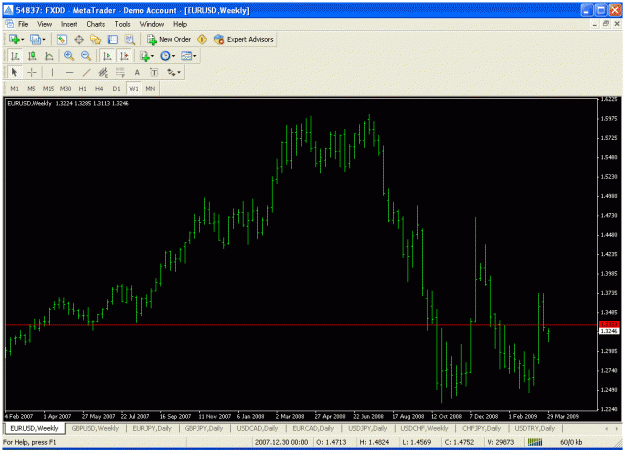This screenshot has height=450, width=625.
Task: Click the red 1.3333 price label
Action: [x=609, y=324]
